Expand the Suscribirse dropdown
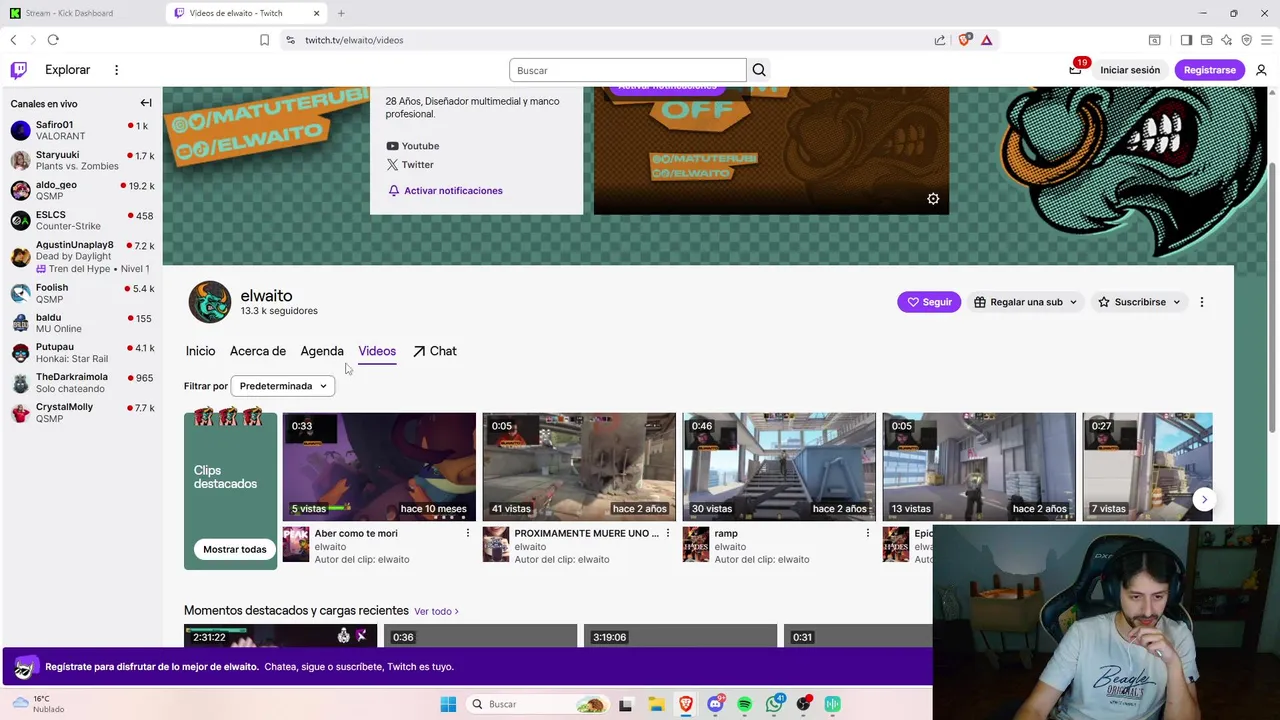This screenshot has width=1280, height=720. (1139, 302)
